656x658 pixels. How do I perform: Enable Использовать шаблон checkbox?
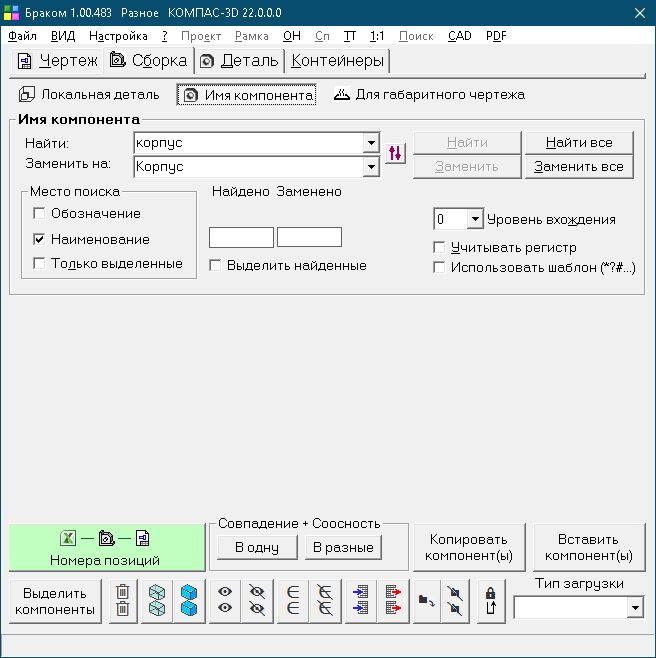pos(439,267)
